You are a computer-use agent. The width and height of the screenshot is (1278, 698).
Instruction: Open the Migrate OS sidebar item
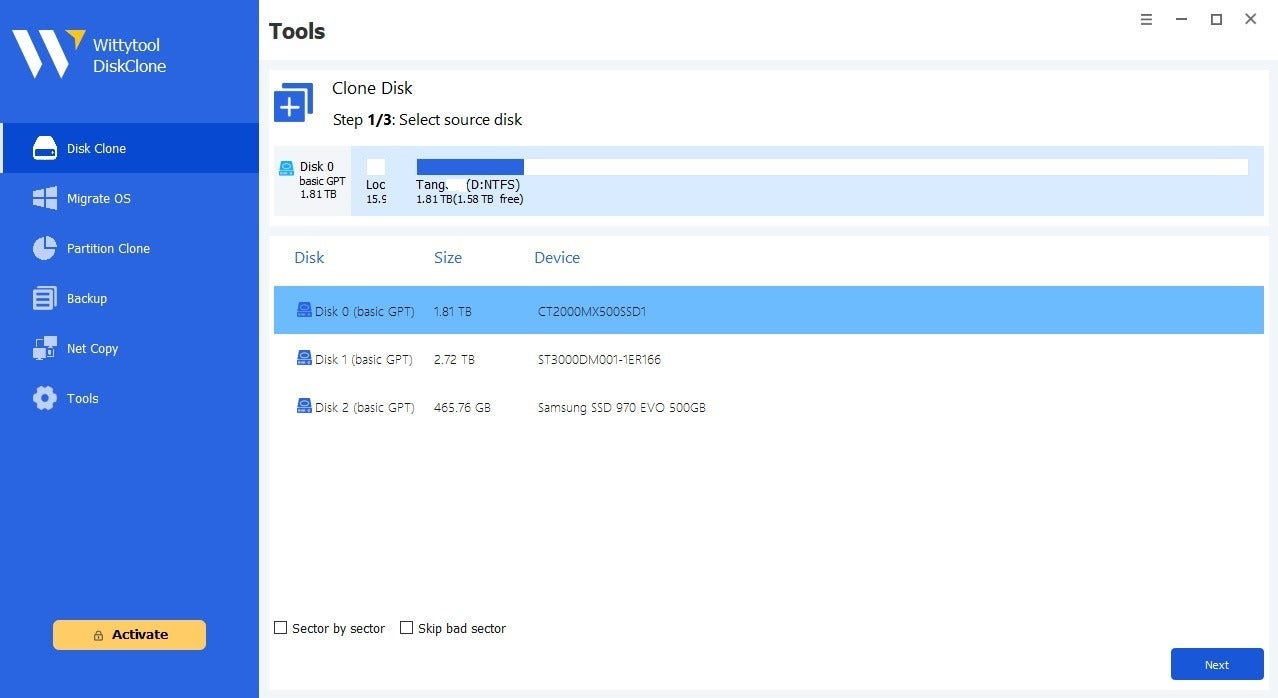tap(129, 198)
